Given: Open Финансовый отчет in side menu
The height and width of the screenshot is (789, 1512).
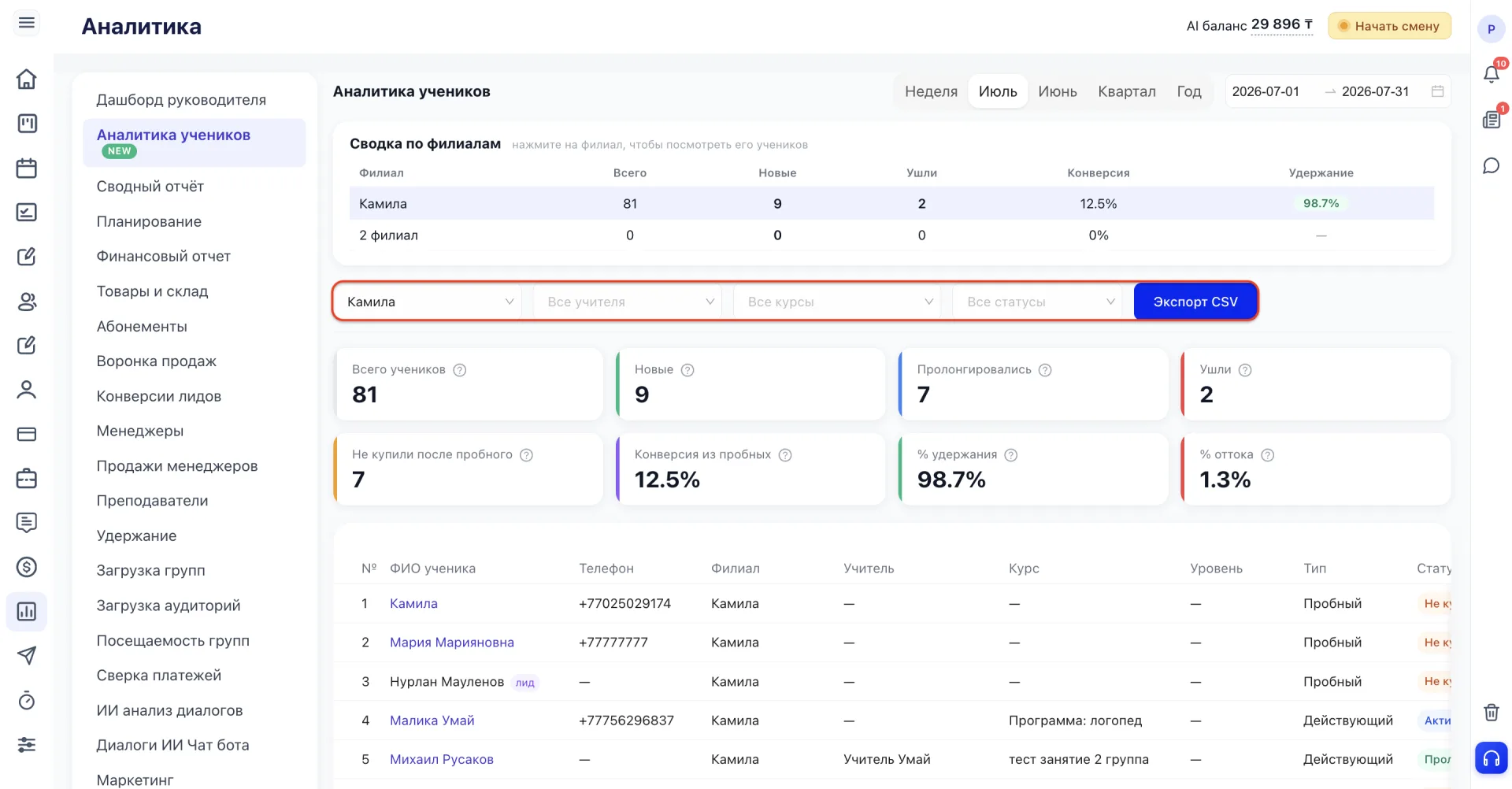Looking at the screenshot, I should (164, 256).
